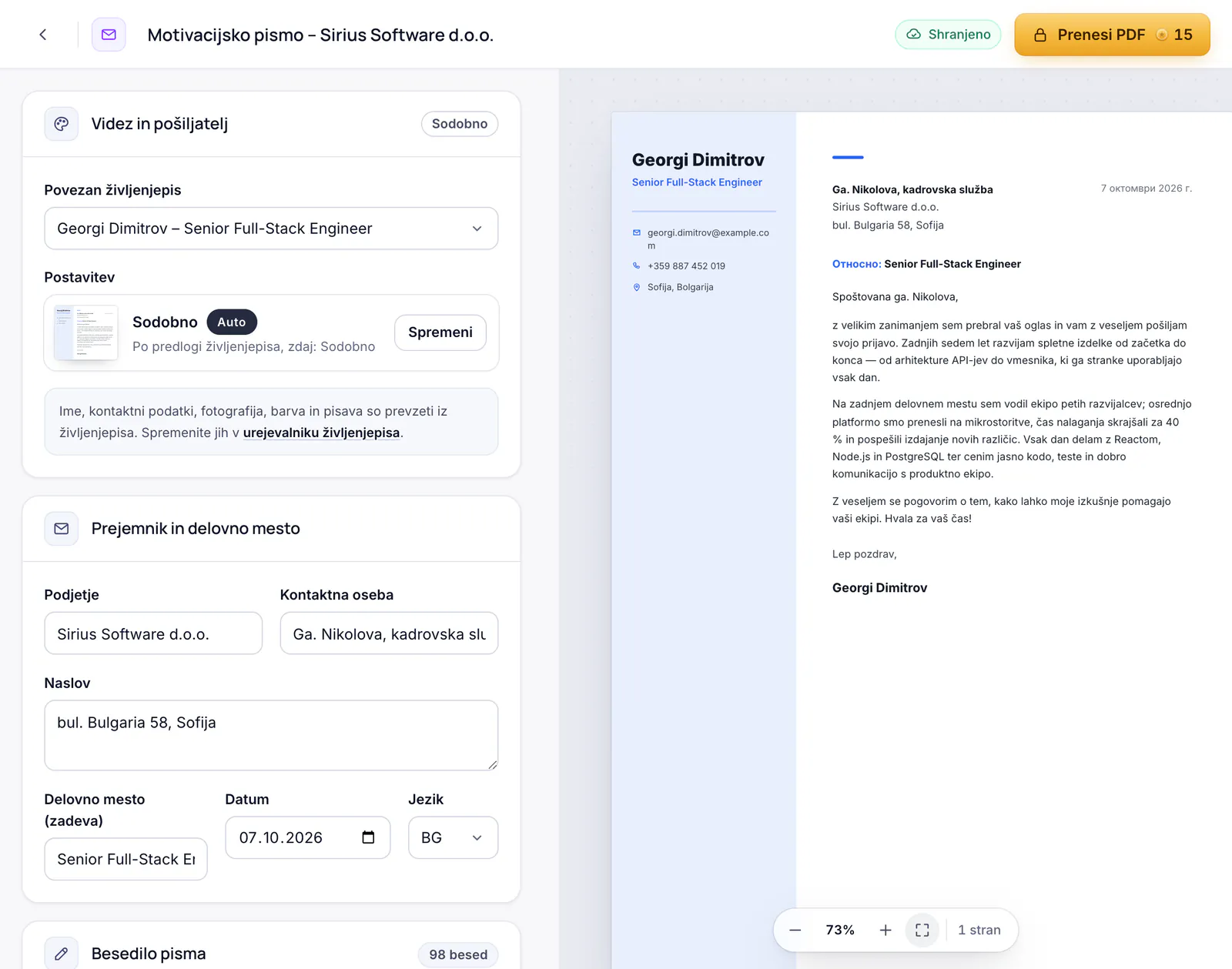Image resolution: width=1232 pixels, height=969 pixels.
Task: Click the Spremeni layout button
Action: click(440, 332)
